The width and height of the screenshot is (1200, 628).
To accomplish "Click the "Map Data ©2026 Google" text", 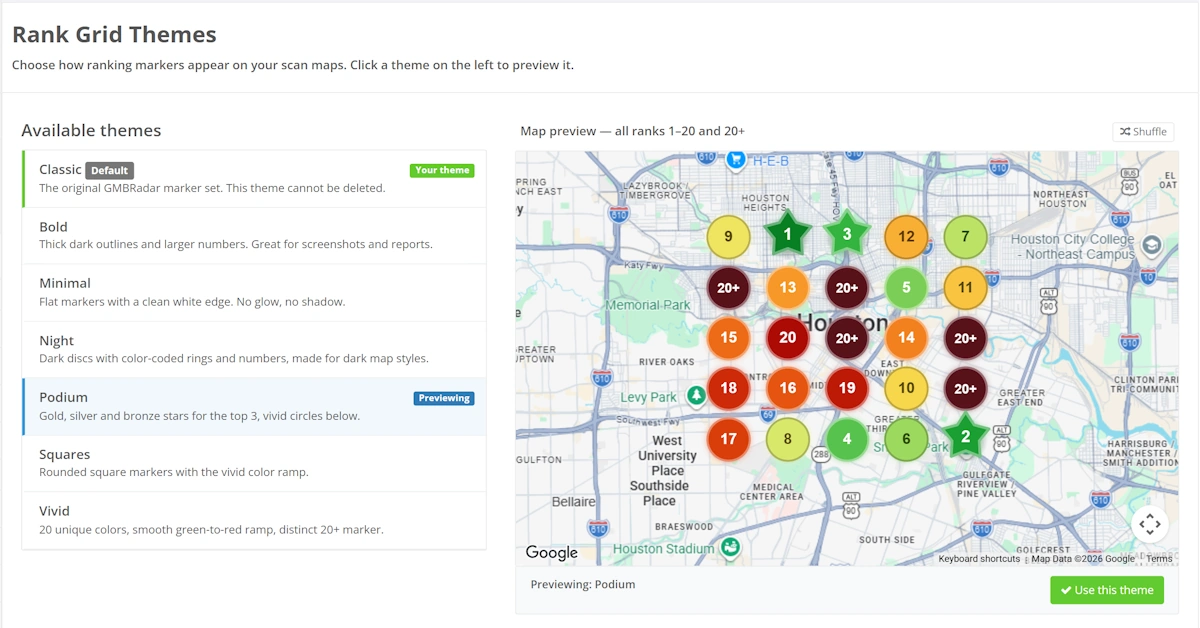I will pos(1083,559).
